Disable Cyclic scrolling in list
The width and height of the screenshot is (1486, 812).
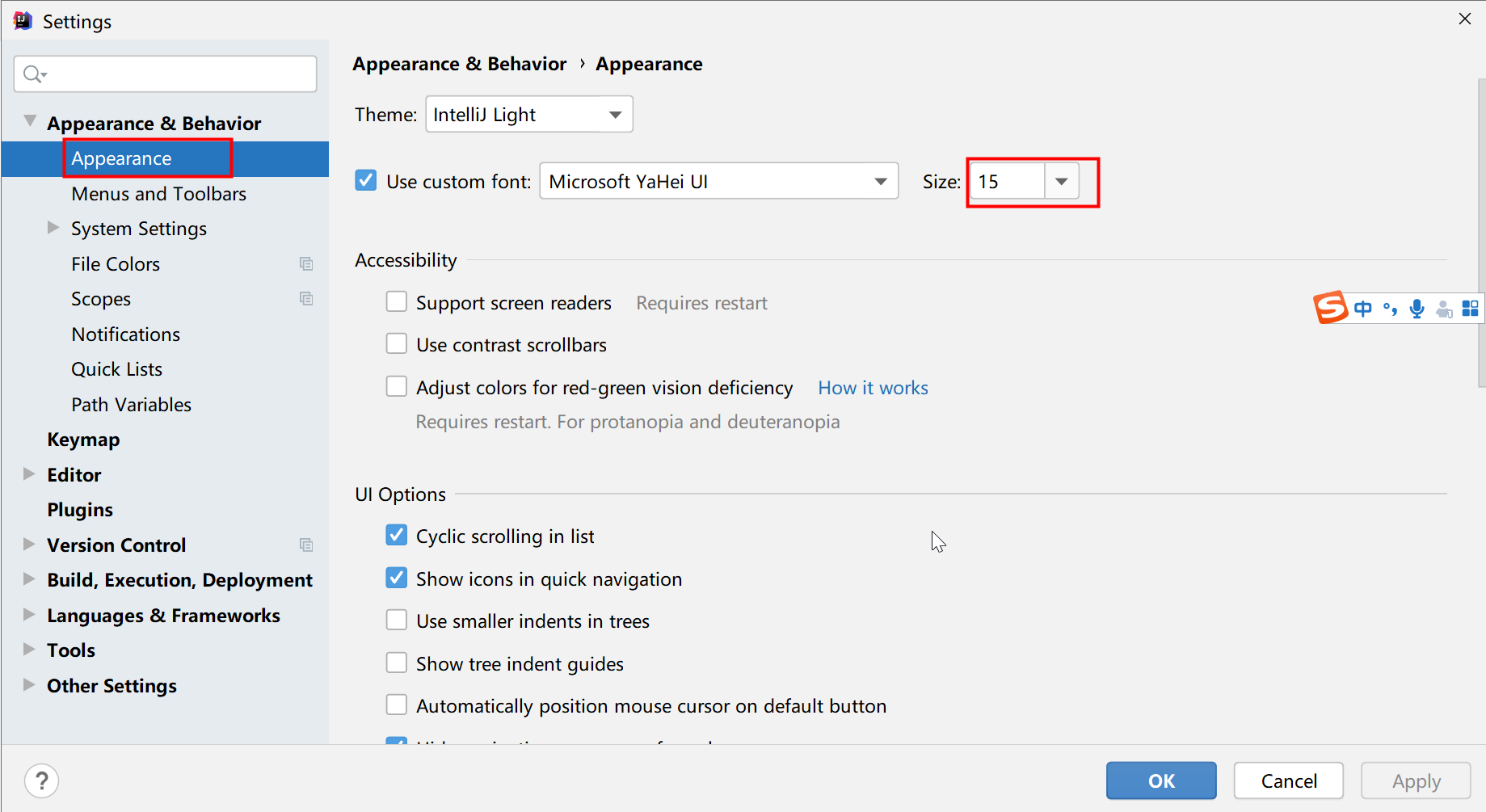pyautogui.click(x=397, y=536)
